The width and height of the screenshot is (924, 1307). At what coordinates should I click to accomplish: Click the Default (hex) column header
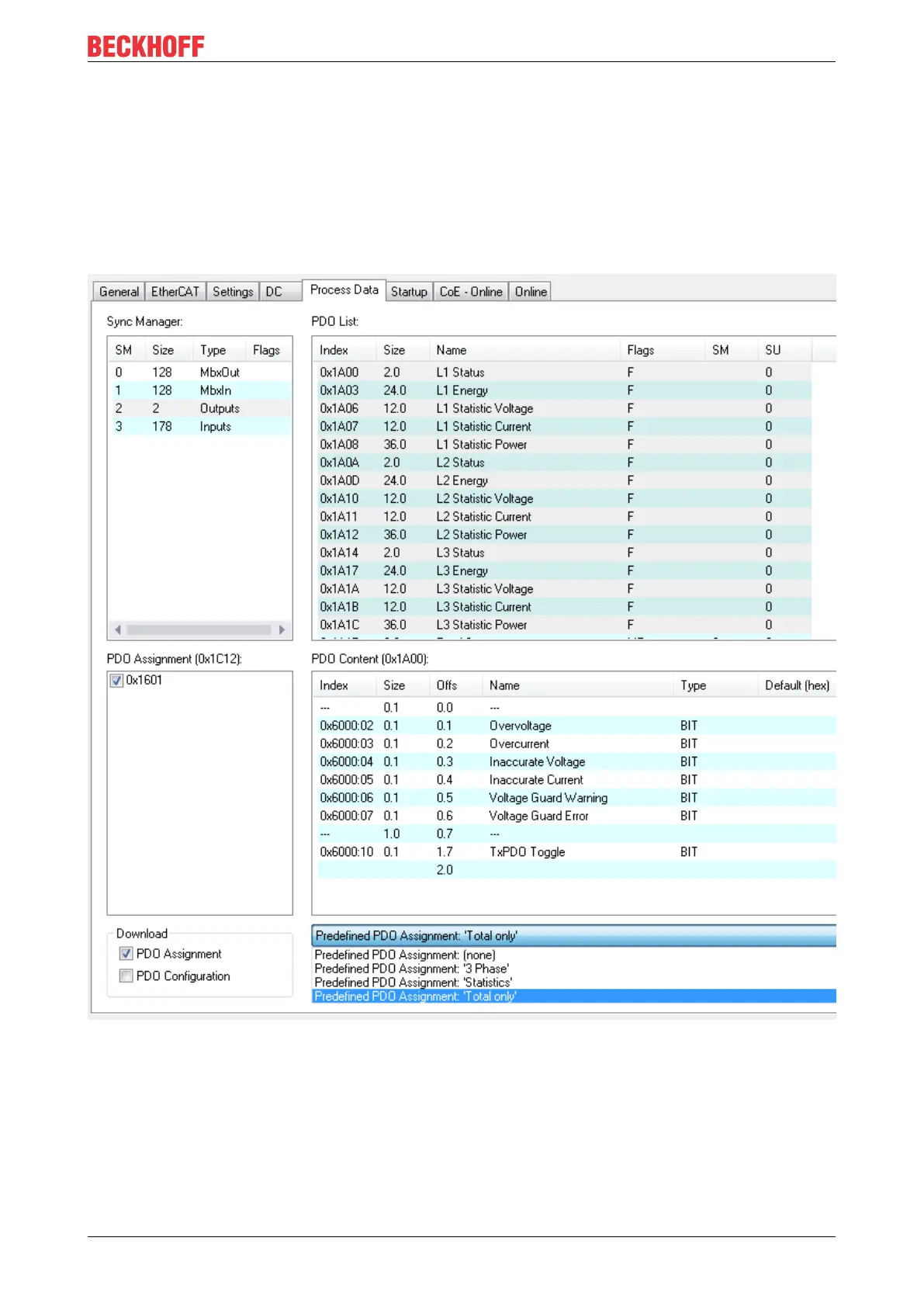(798, 685)
